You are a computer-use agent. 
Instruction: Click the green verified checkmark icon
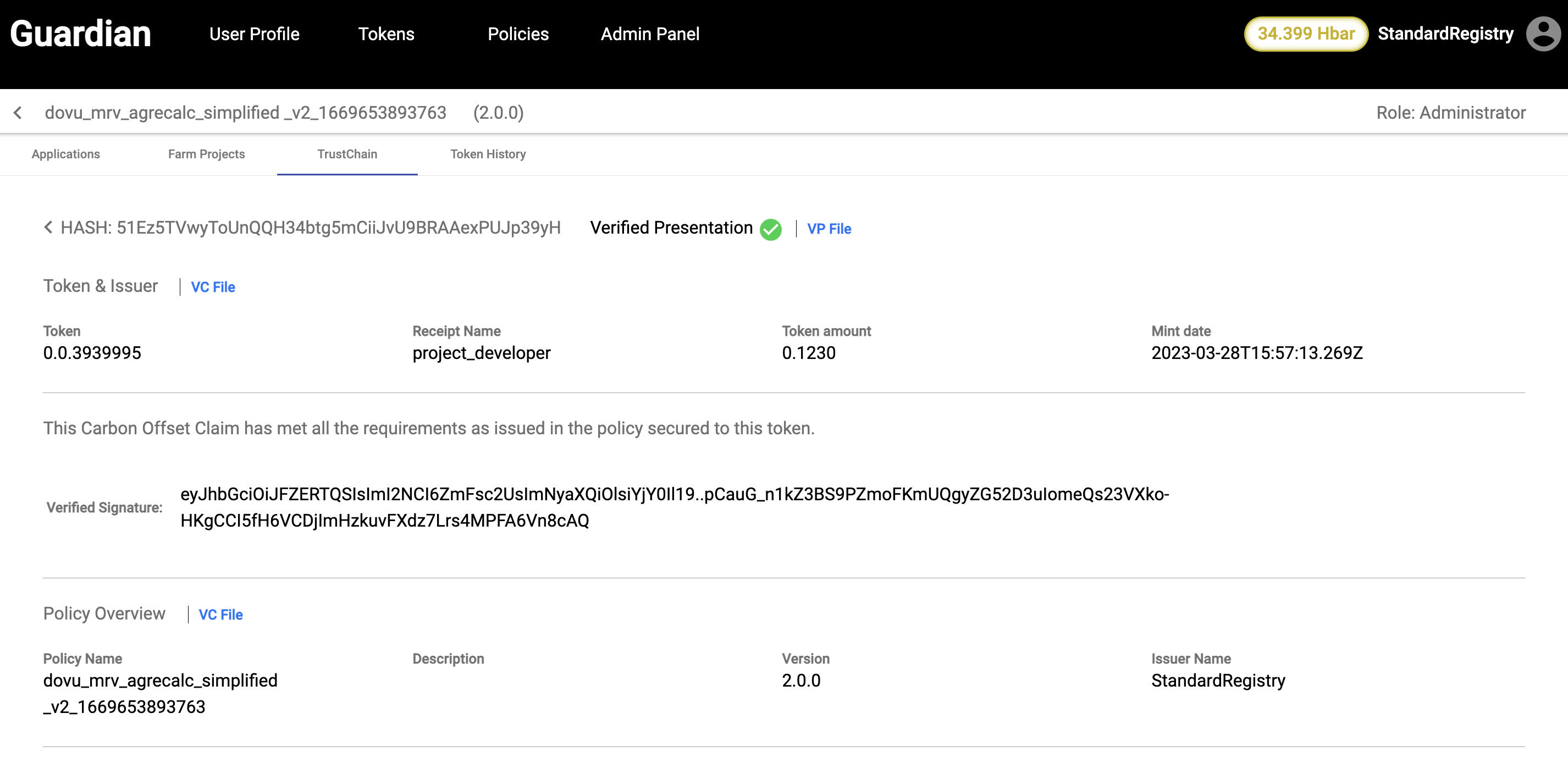click(771, 229)
